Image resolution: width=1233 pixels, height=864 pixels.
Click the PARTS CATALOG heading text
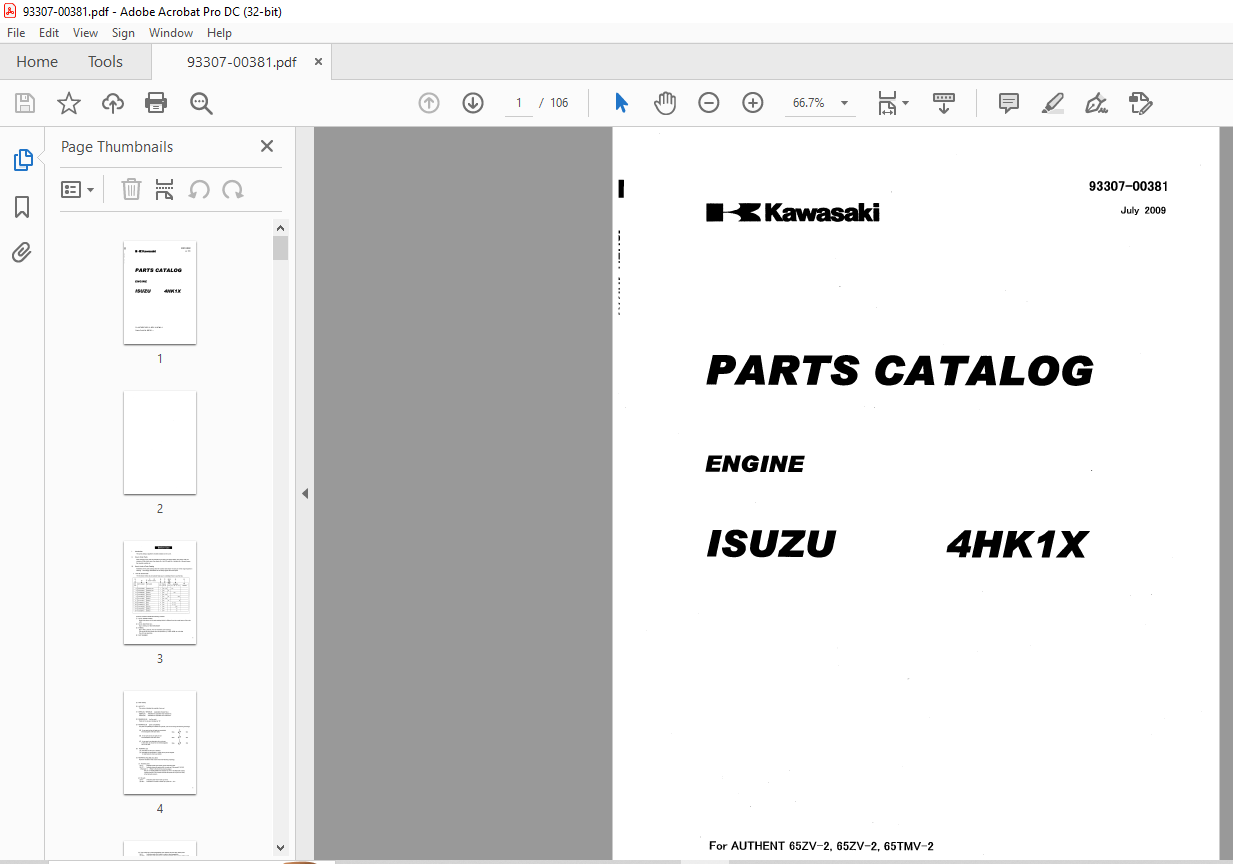[900, 371]
